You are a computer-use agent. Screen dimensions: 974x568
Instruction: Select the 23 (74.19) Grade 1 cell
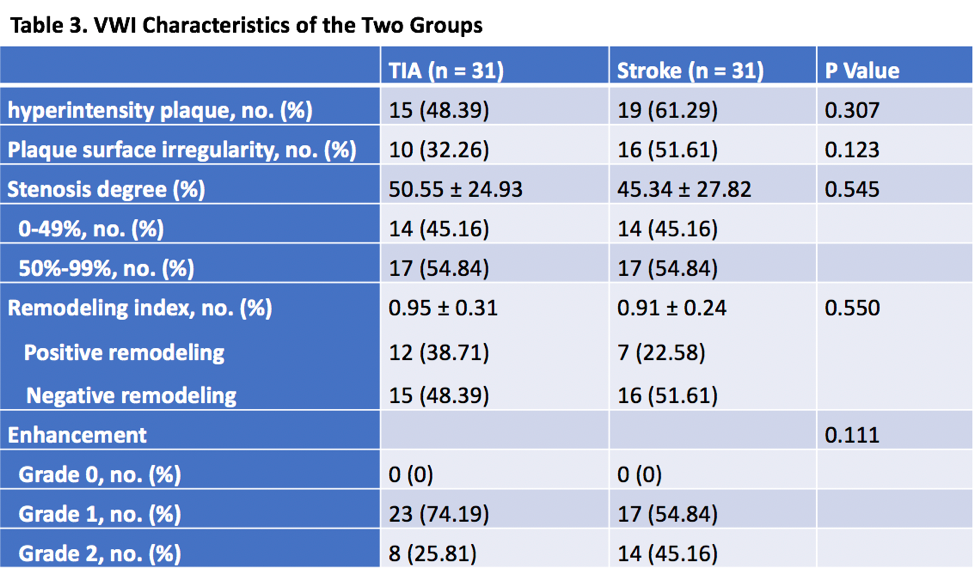439,514
